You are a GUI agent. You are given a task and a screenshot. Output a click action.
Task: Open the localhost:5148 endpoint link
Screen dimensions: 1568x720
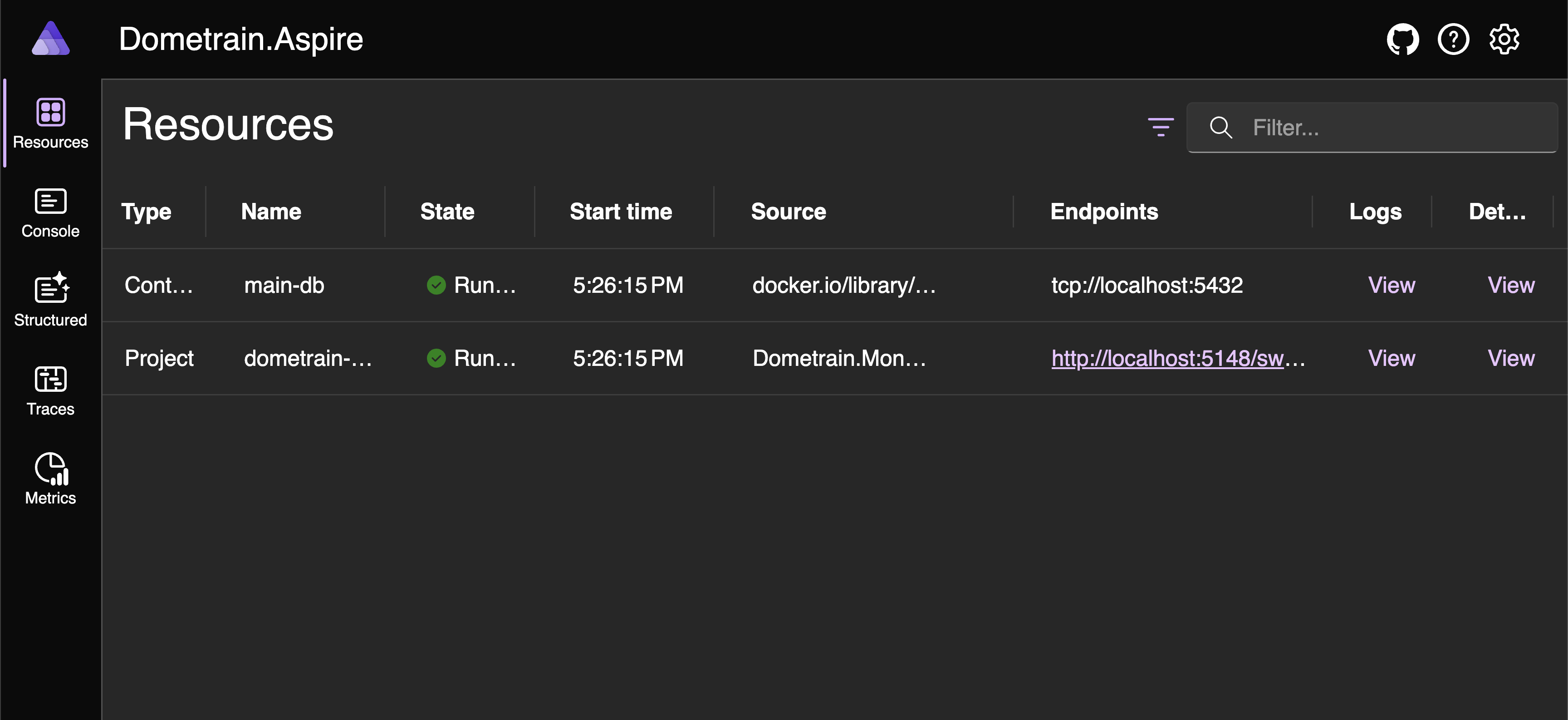point(1167,358)
